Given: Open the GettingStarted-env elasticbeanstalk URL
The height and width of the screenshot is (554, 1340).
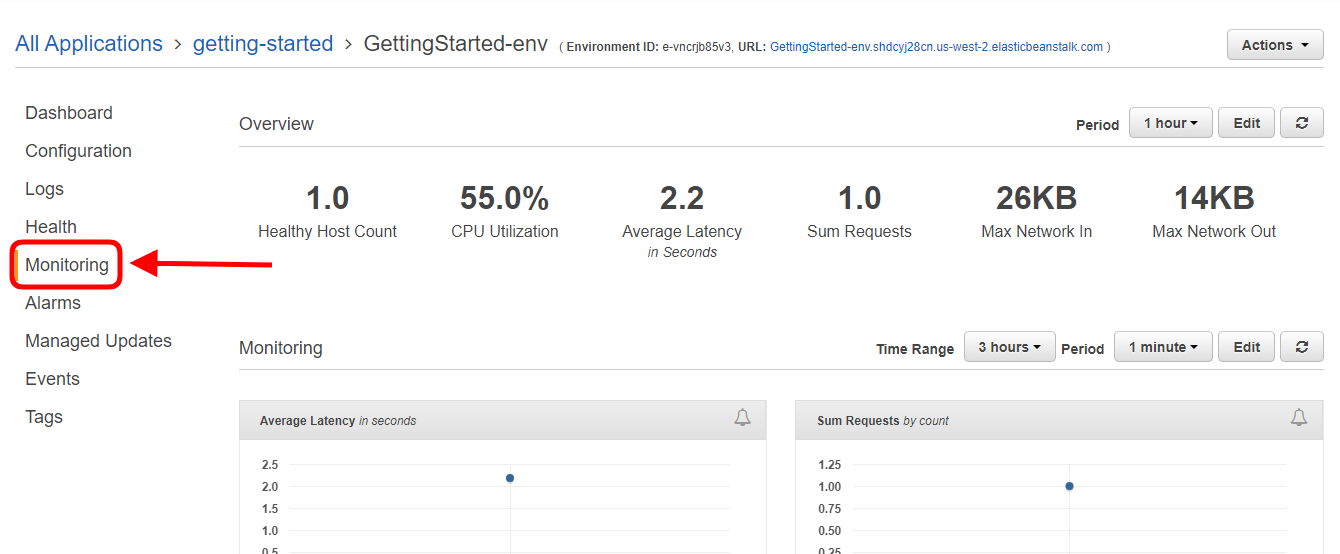Looking at the screenshot, I should coord(936,47).
